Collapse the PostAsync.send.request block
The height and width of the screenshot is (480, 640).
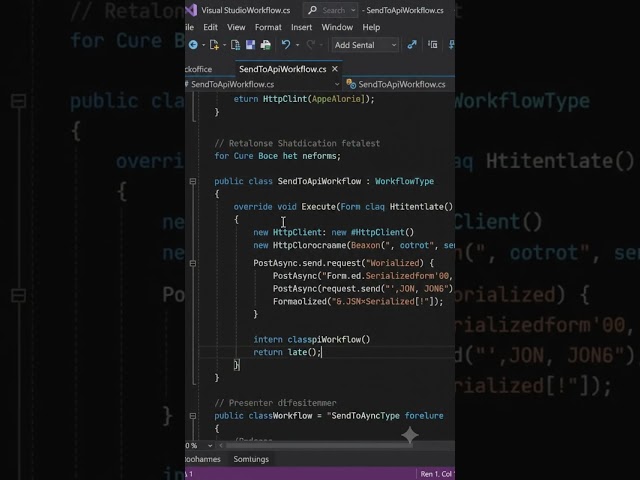[193, 263]
